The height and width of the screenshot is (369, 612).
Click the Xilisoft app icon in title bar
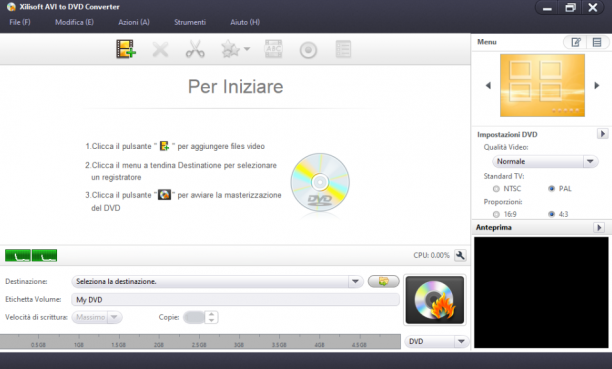(11, 7)
